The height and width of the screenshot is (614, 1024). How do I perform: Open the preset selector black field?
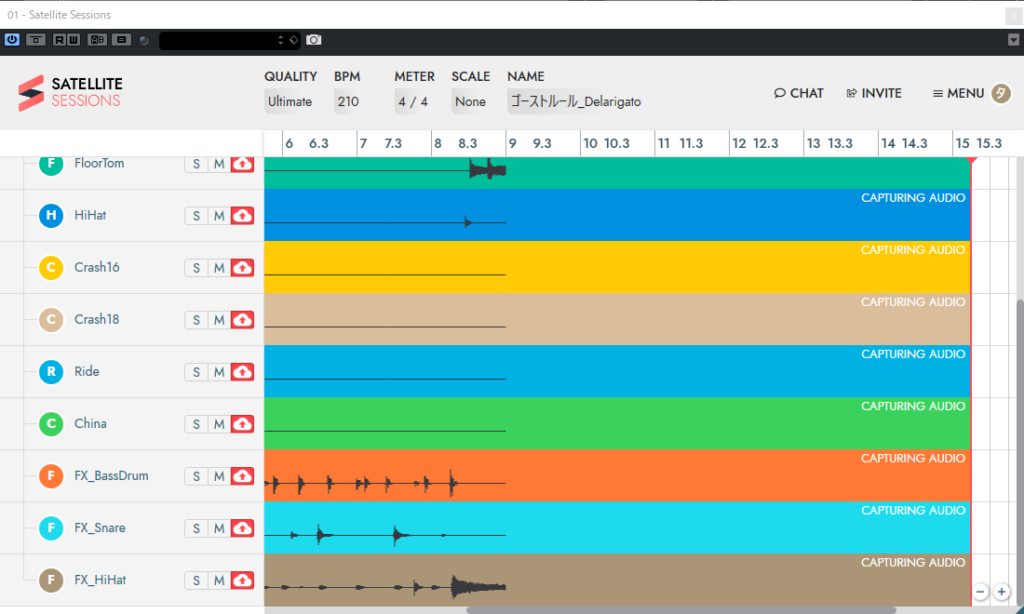point(229,40)
